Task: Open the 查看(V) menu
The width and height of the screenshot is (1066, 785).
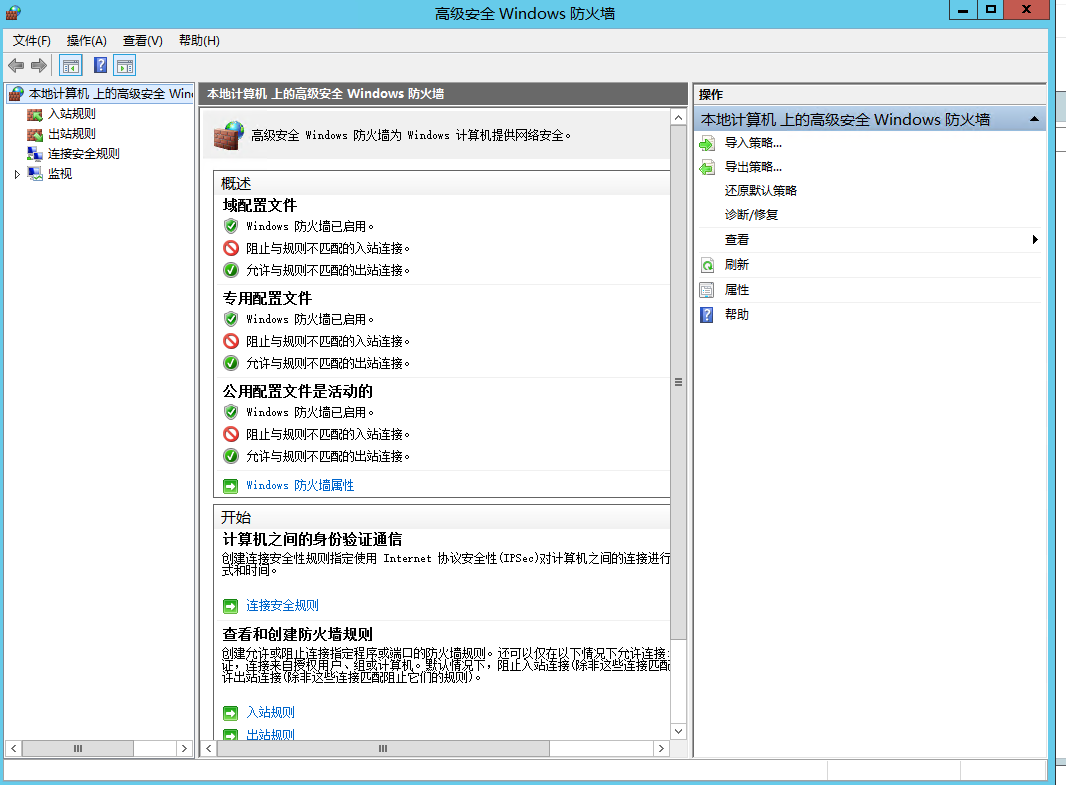Action: 142,41
